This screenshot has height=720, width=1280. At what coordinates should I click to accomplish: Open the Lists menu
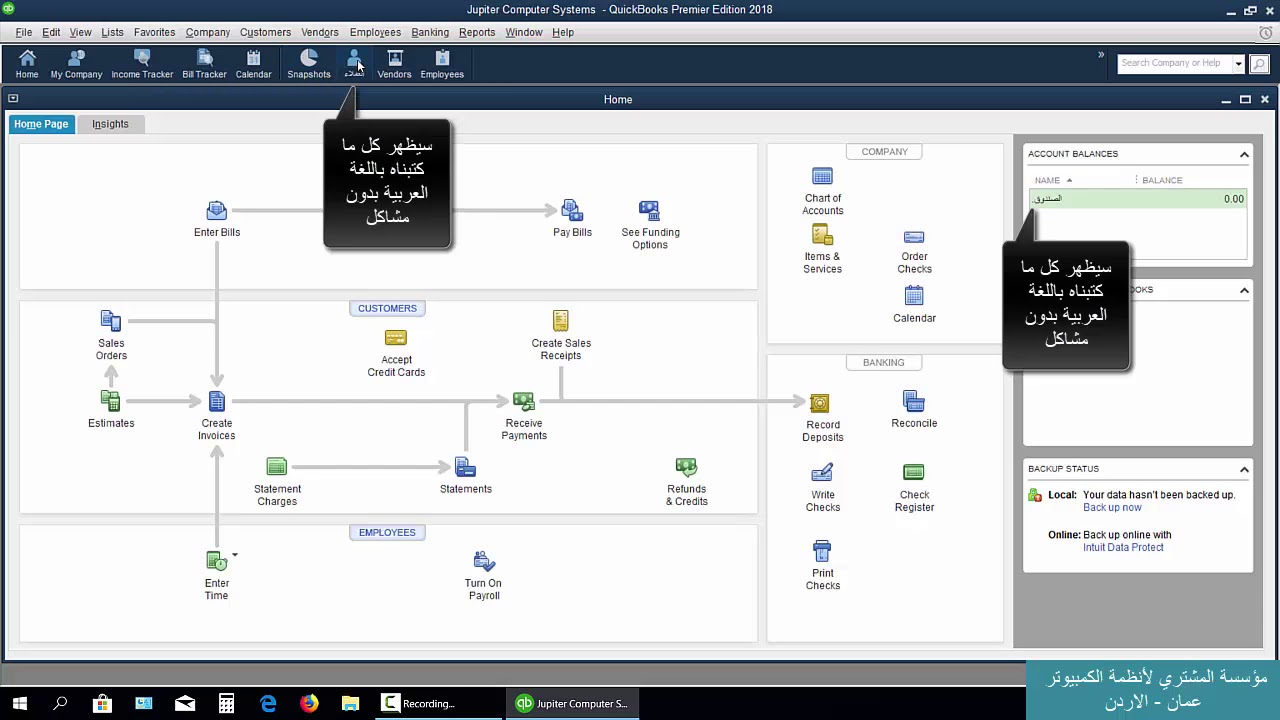[x=112, y=32]
